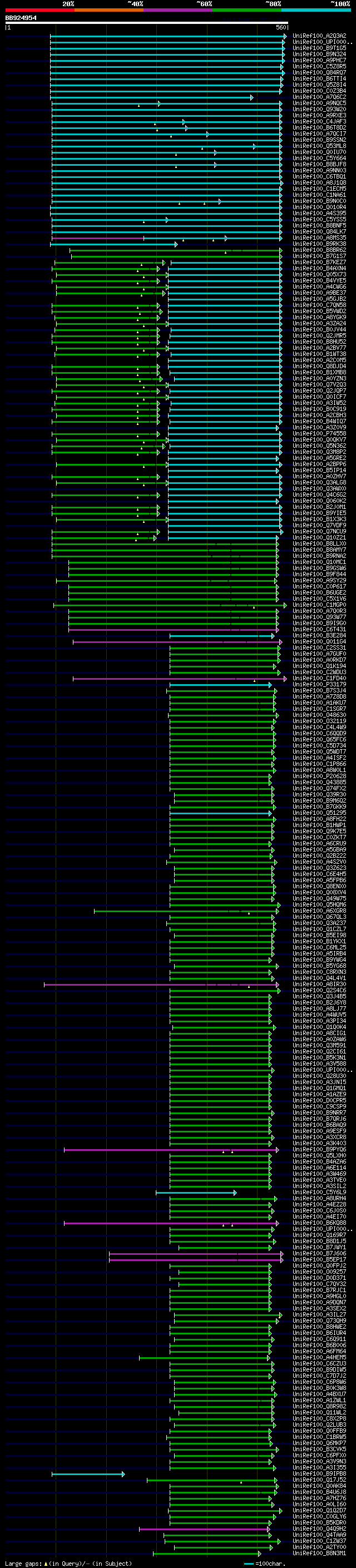Click the label UniRef100_Q1K194
Screen dimensions: 356x1568
point(319,666)
